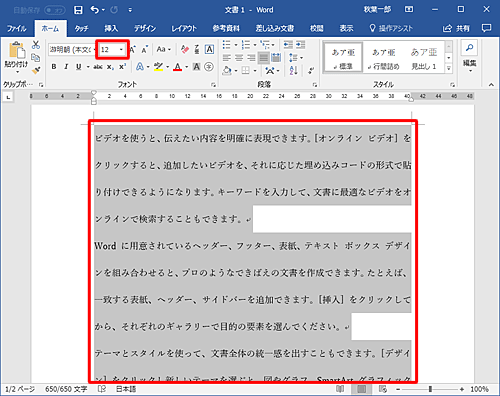500x396 pixels.
Task: Click the sort A-Z icon
Action: click(x=294, y=70)
